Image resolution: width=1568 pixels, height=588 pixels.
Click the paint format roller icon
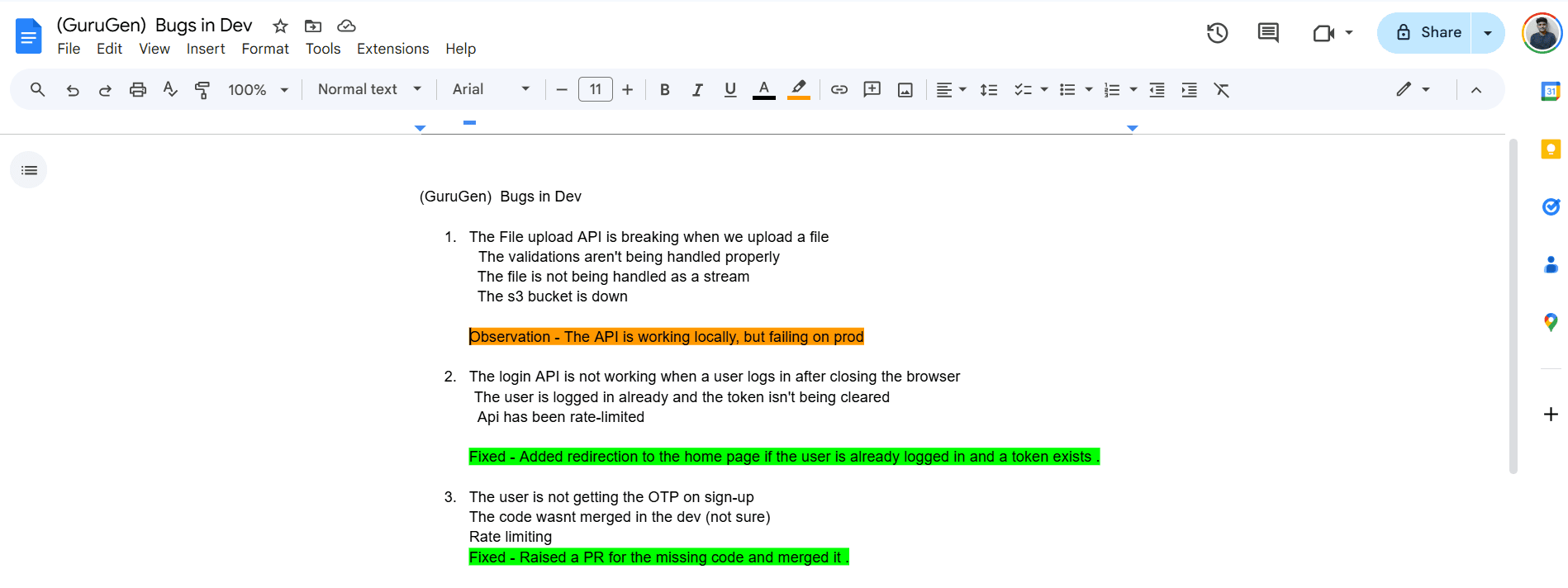pos(202,90)
